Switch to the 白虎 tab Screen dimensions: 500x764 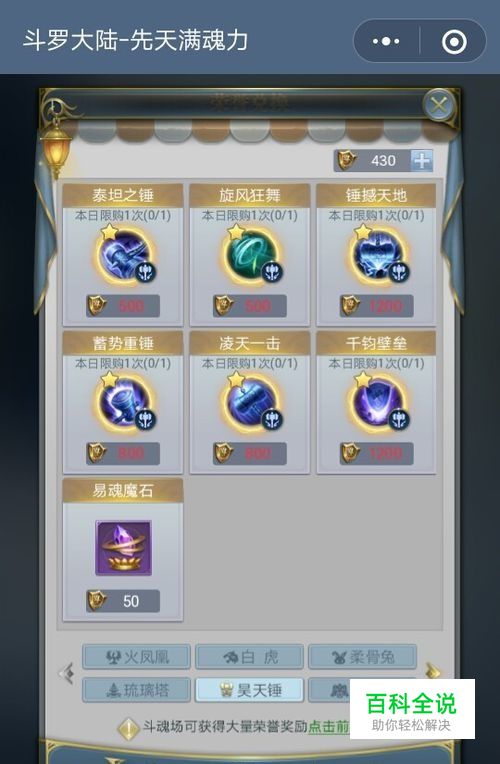point(250,657)
